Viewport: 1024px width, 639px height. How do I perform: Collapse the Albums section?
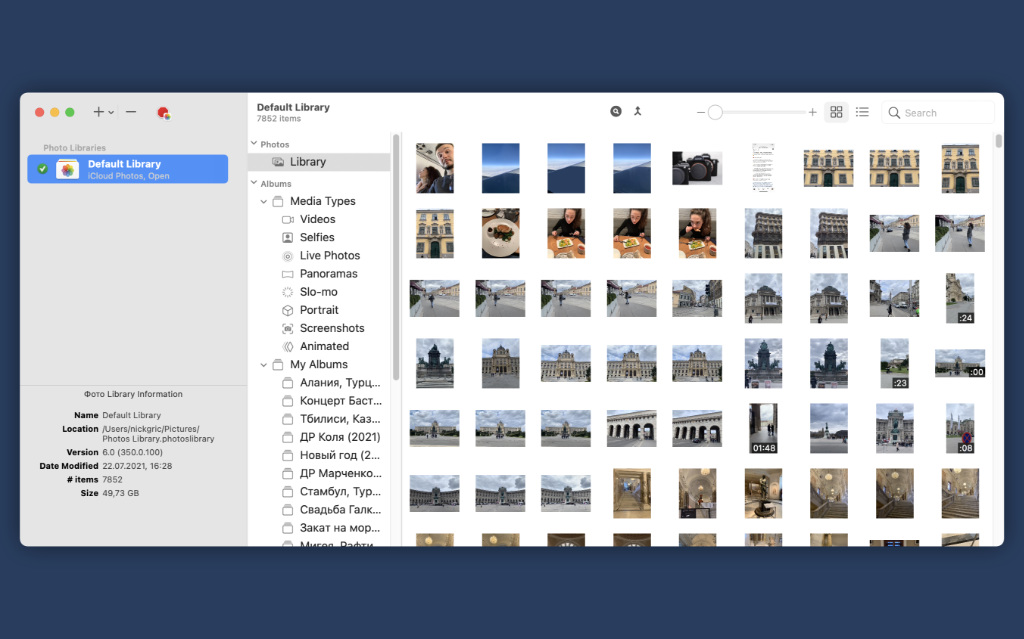click(253, 184)
